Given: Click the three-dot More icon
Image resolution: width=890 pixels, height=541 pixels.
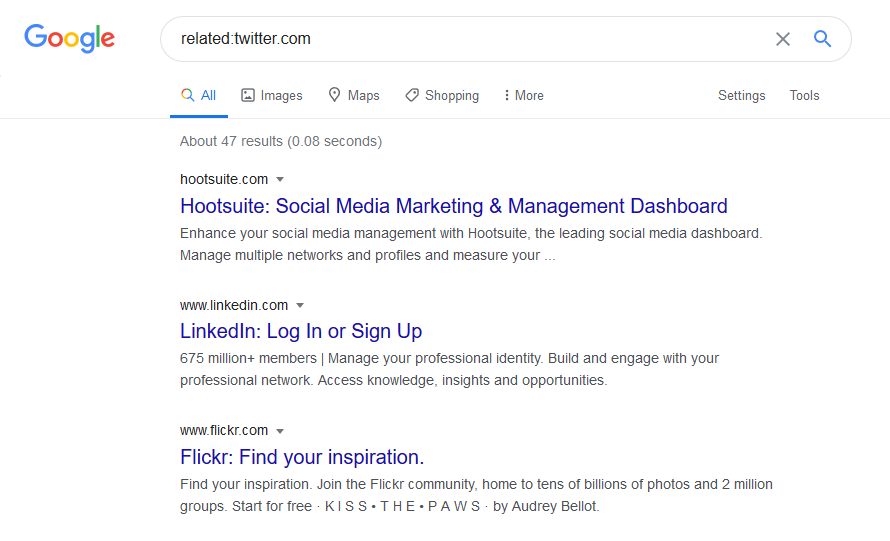Looking at the screenshot, I should pos(506,95).
